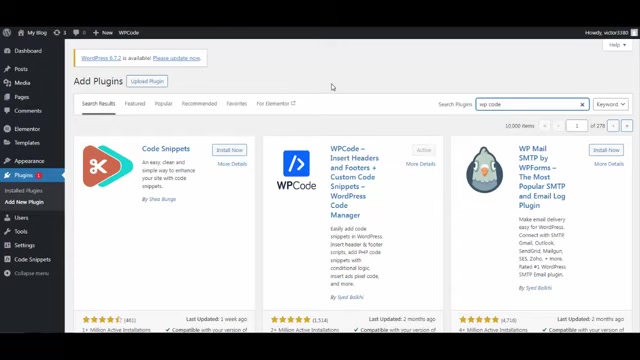Click the current page number field

tap(577, 126)
